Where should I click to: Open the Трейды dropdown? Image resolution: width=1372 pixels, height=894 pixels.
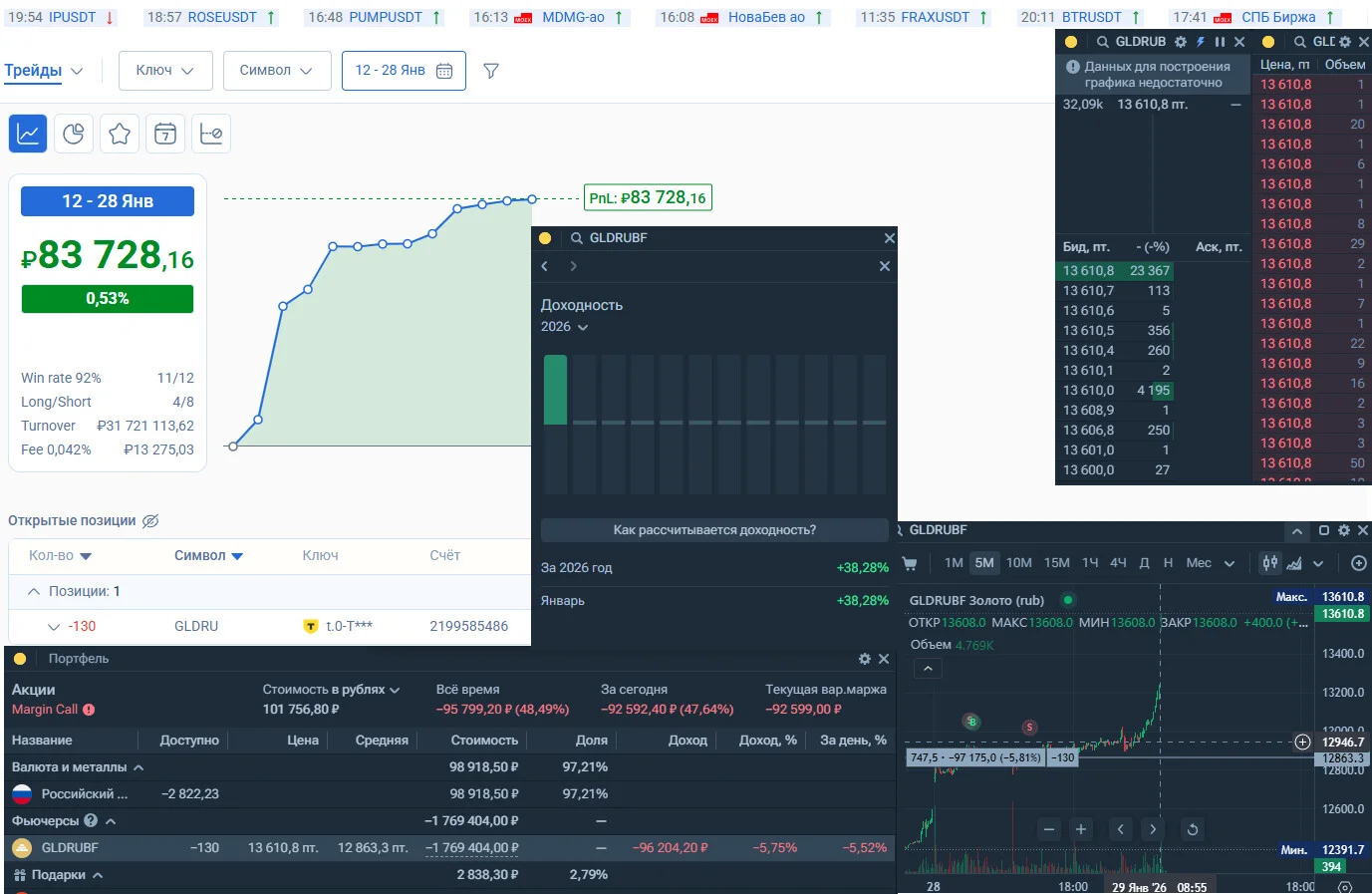(43, 71)
